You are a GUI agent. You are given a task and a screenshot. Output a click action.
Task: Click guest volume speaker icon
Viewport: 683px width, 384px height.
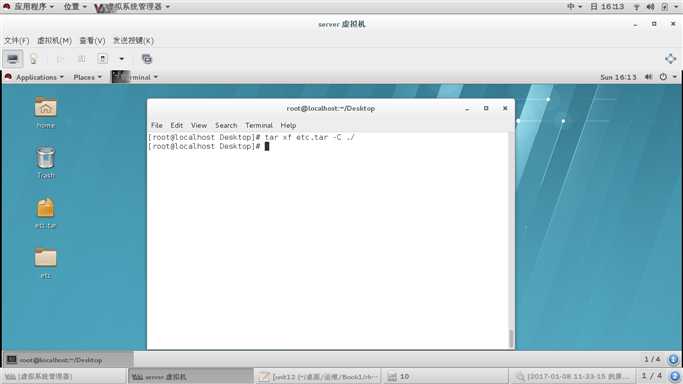tap(649, 77)
